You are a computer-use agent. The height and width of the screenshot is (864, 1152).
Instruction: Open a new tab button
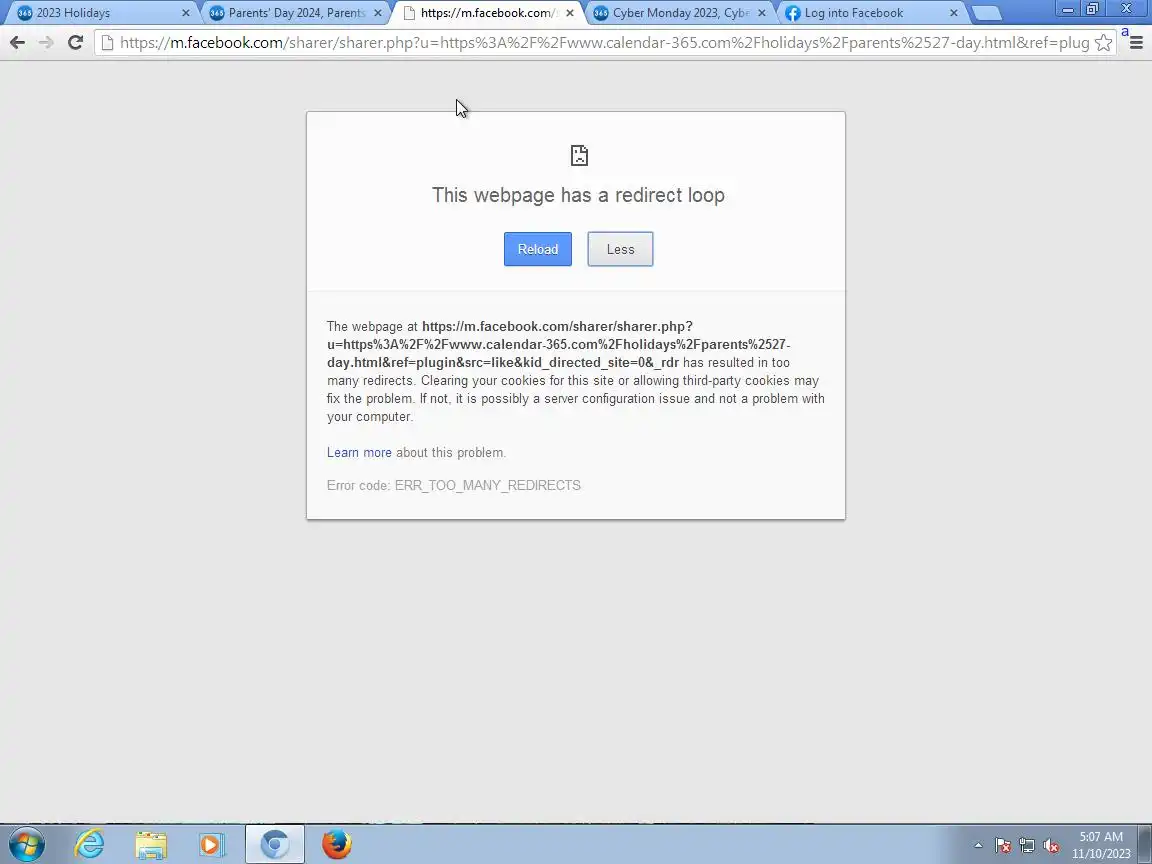click(986, 13)
